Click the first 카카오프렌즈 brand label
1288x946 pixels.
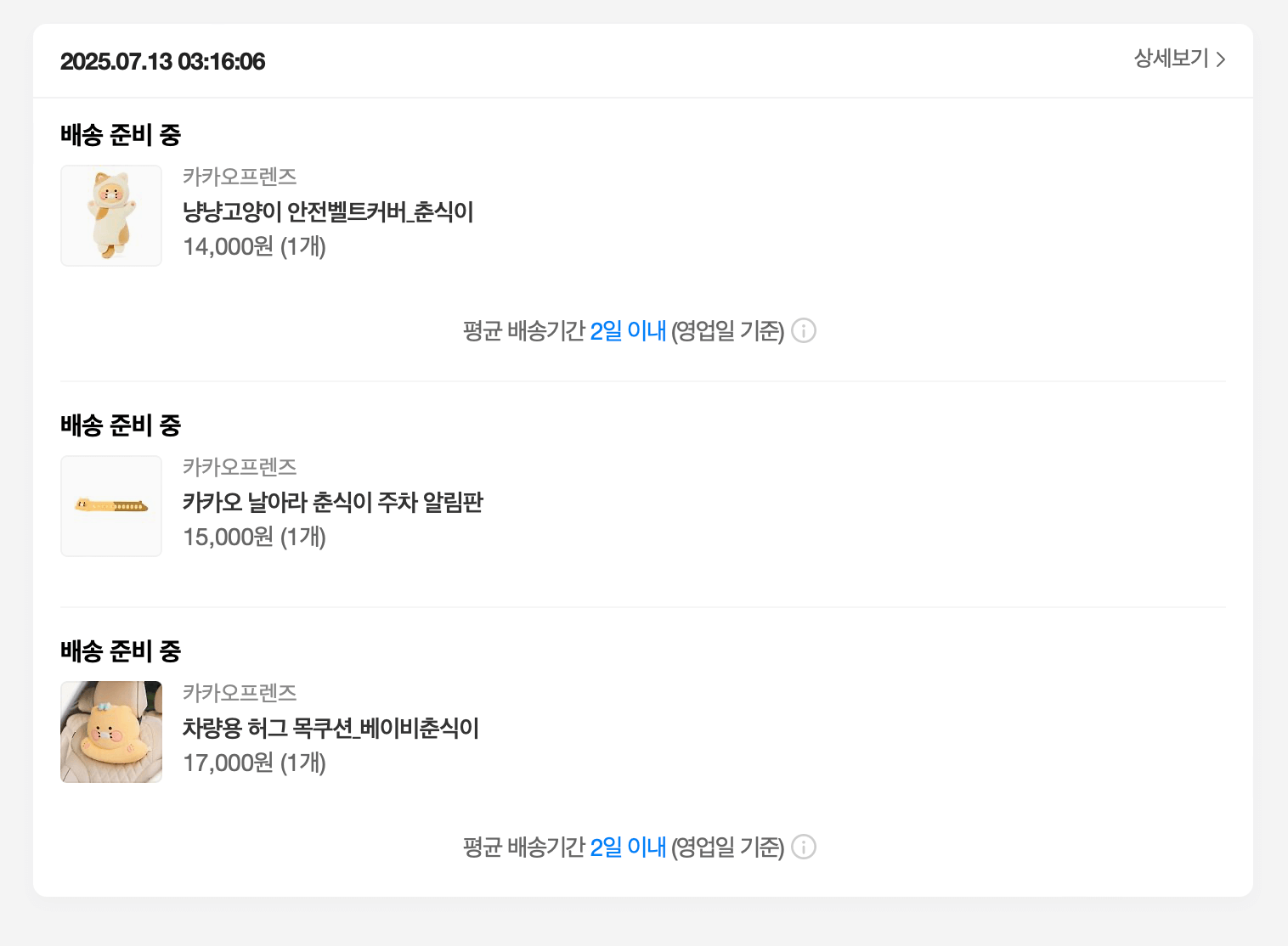pyautogui.click(x=240, y=177)
